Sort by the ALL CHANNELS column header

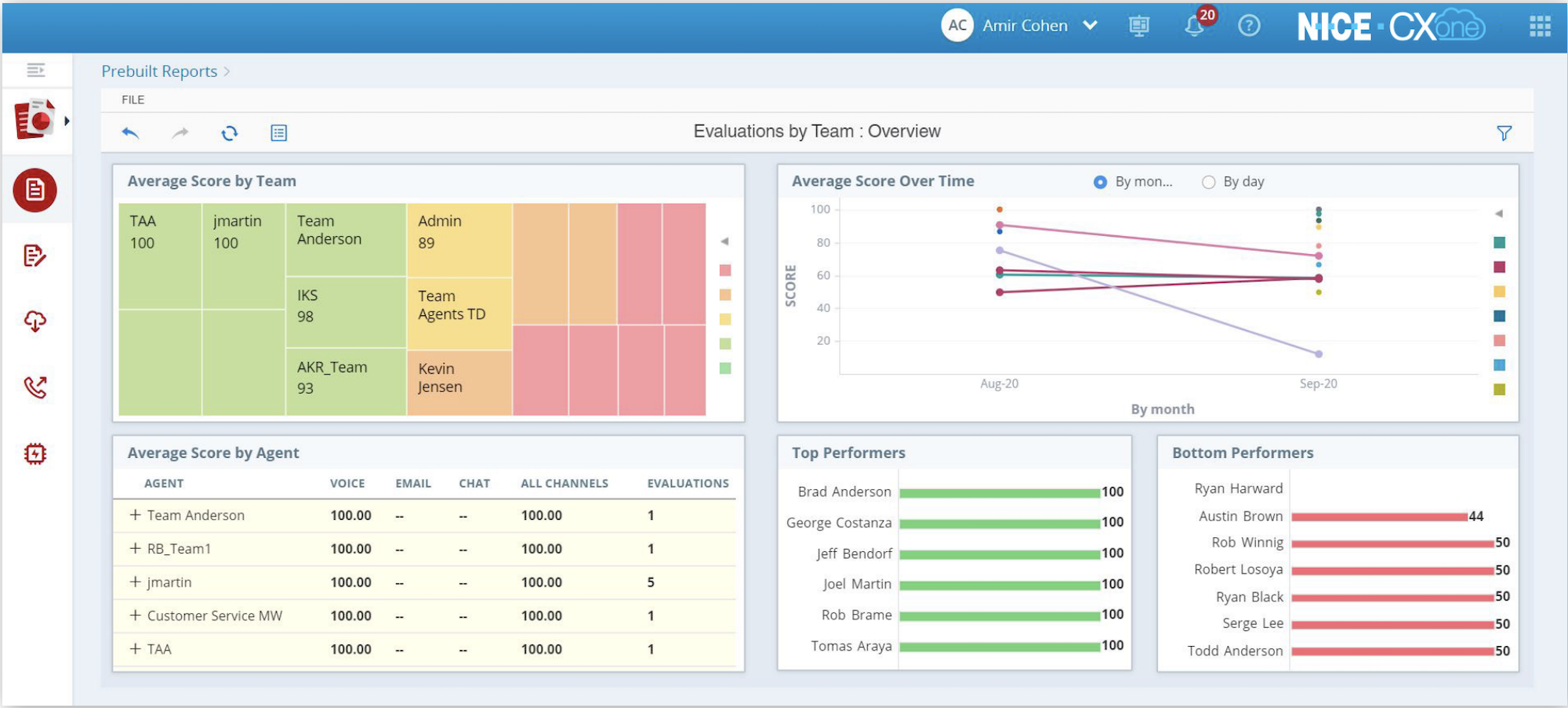pos(564,484)
